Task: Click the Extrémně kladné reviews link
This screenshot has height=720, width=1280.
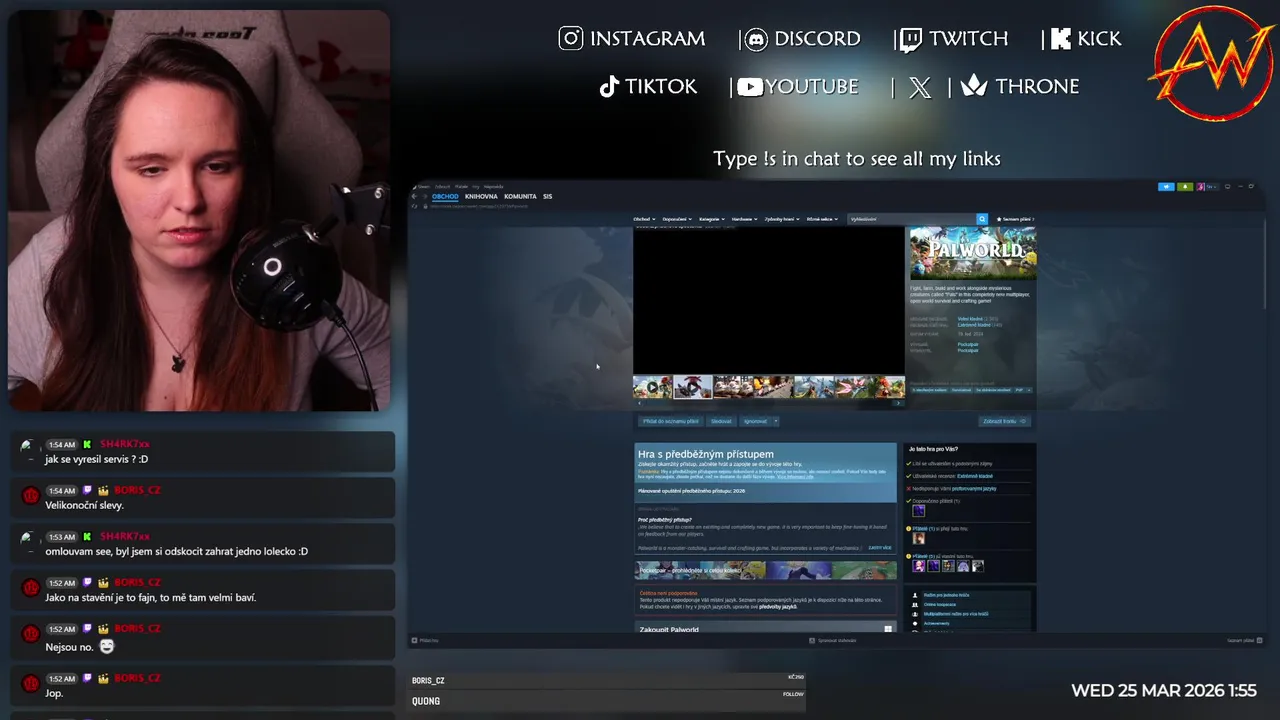Action: [977, 476]
